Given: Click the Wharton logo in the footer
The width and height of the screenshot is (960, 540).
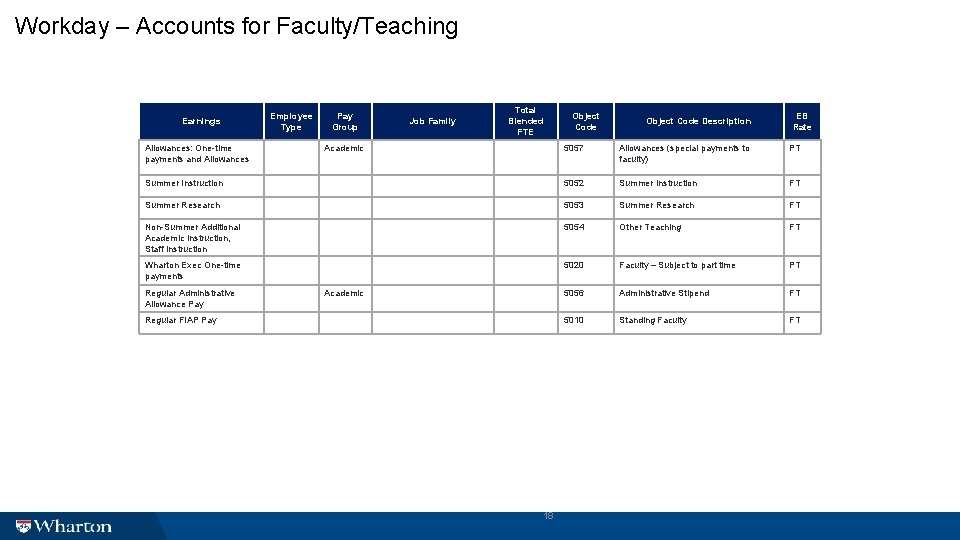Looking at the screenshot, I should pyautogui.click(x=64, y=527).
